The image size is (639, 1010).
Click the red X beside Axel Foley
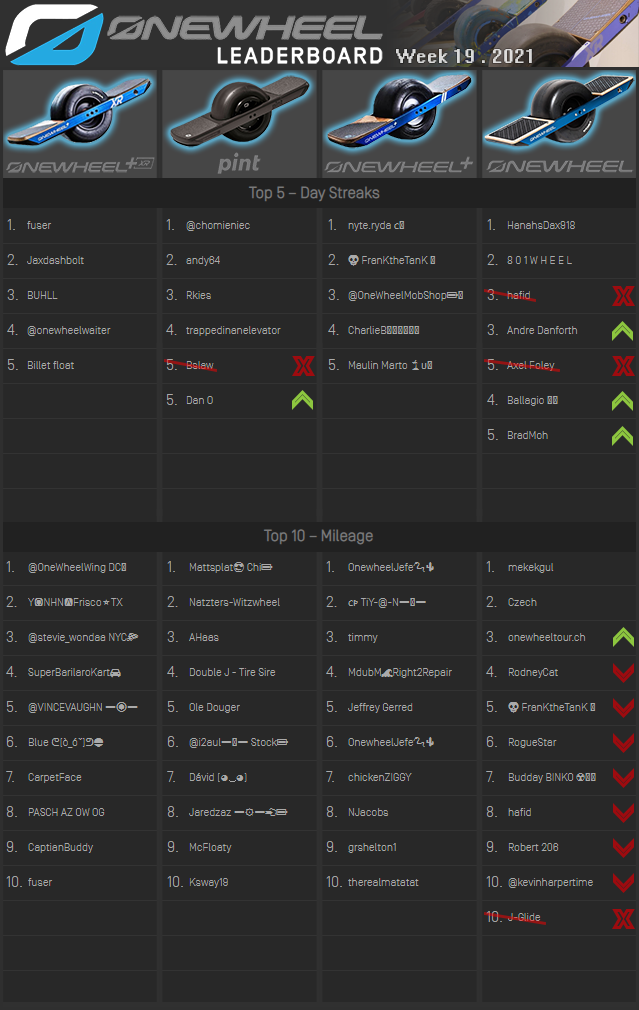point(622,365)
